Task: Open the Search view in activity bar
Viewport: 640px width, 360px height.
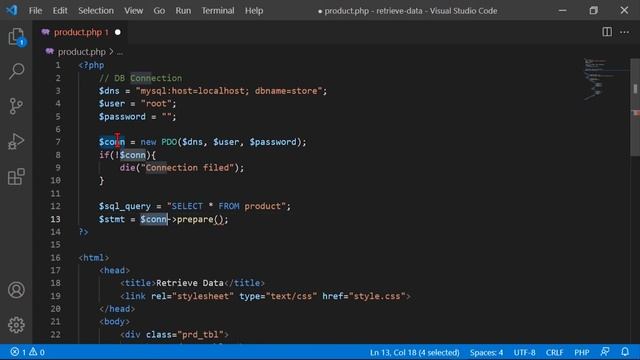Action: coord(16,71)
